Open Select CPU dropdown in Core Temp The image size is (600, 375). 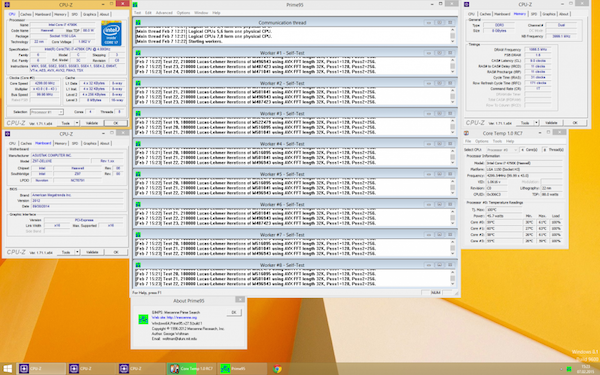click(x=502, y=150)
